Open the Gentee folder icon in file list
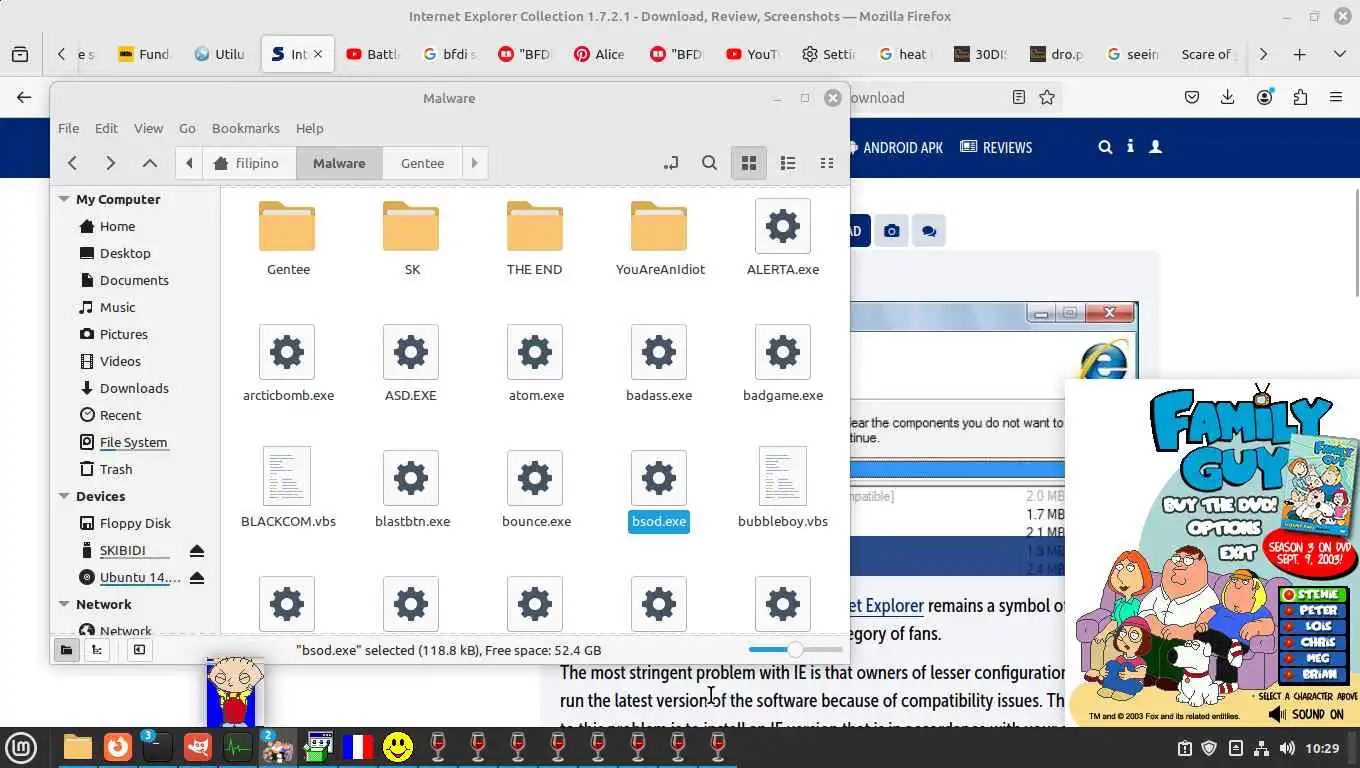The height and width of the screenshot is (768, 1360). pos(287,227)
